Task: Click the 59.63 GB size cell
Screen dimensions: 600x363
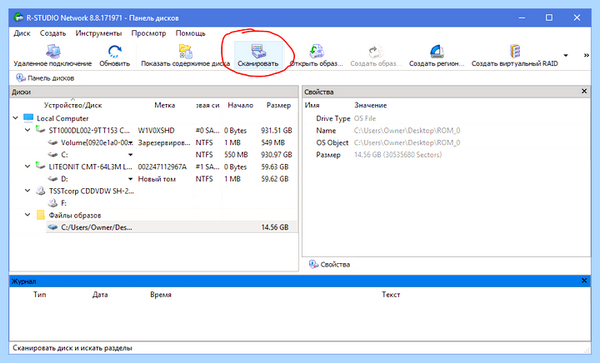Action: (x=274, y=167)
